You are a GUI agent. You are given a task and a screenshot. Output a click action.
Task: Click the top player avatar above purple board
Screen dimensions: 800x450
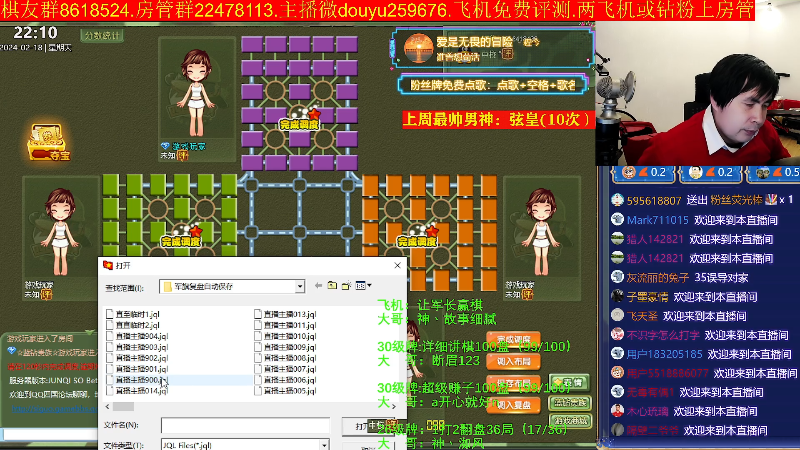(x=196, y=92)
